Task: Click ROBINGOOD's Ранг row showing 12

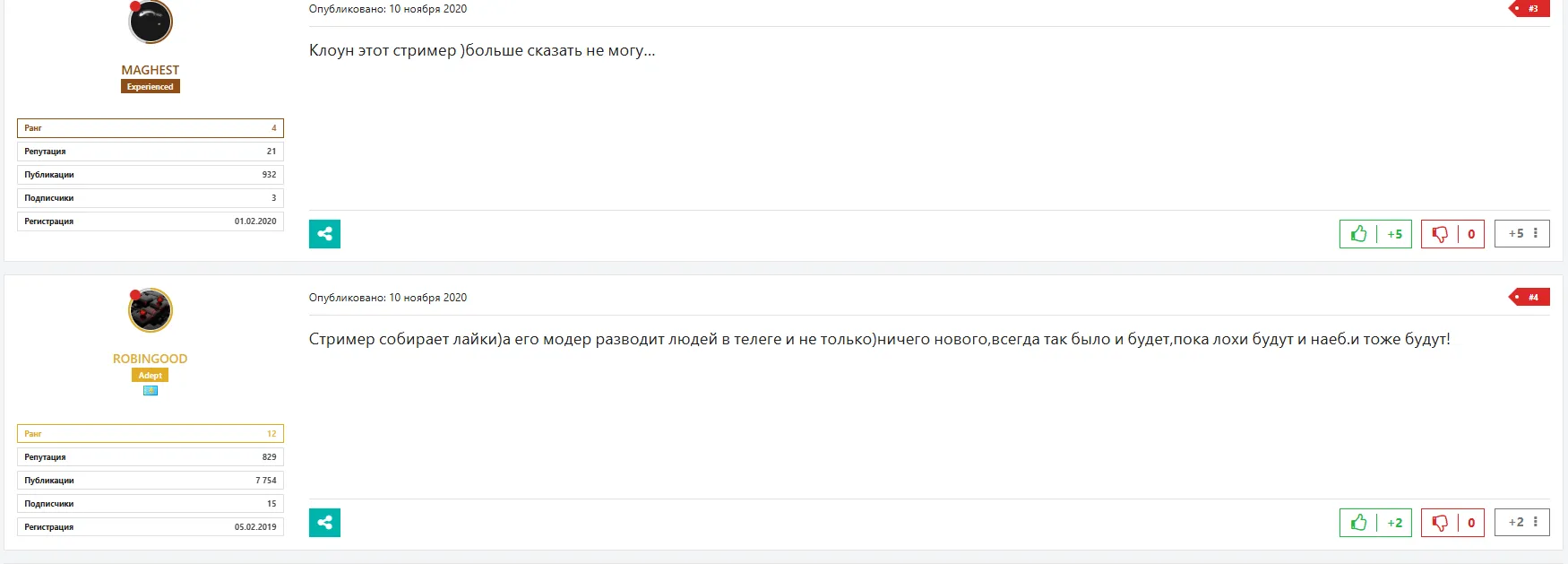Action: tap(151, 434)
